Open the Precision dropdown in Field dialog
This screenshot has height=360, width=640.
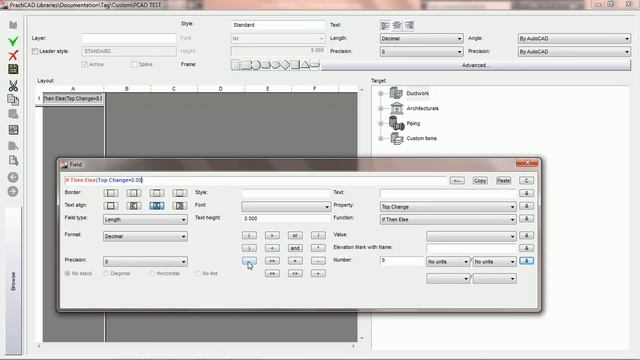pos(145,262)
